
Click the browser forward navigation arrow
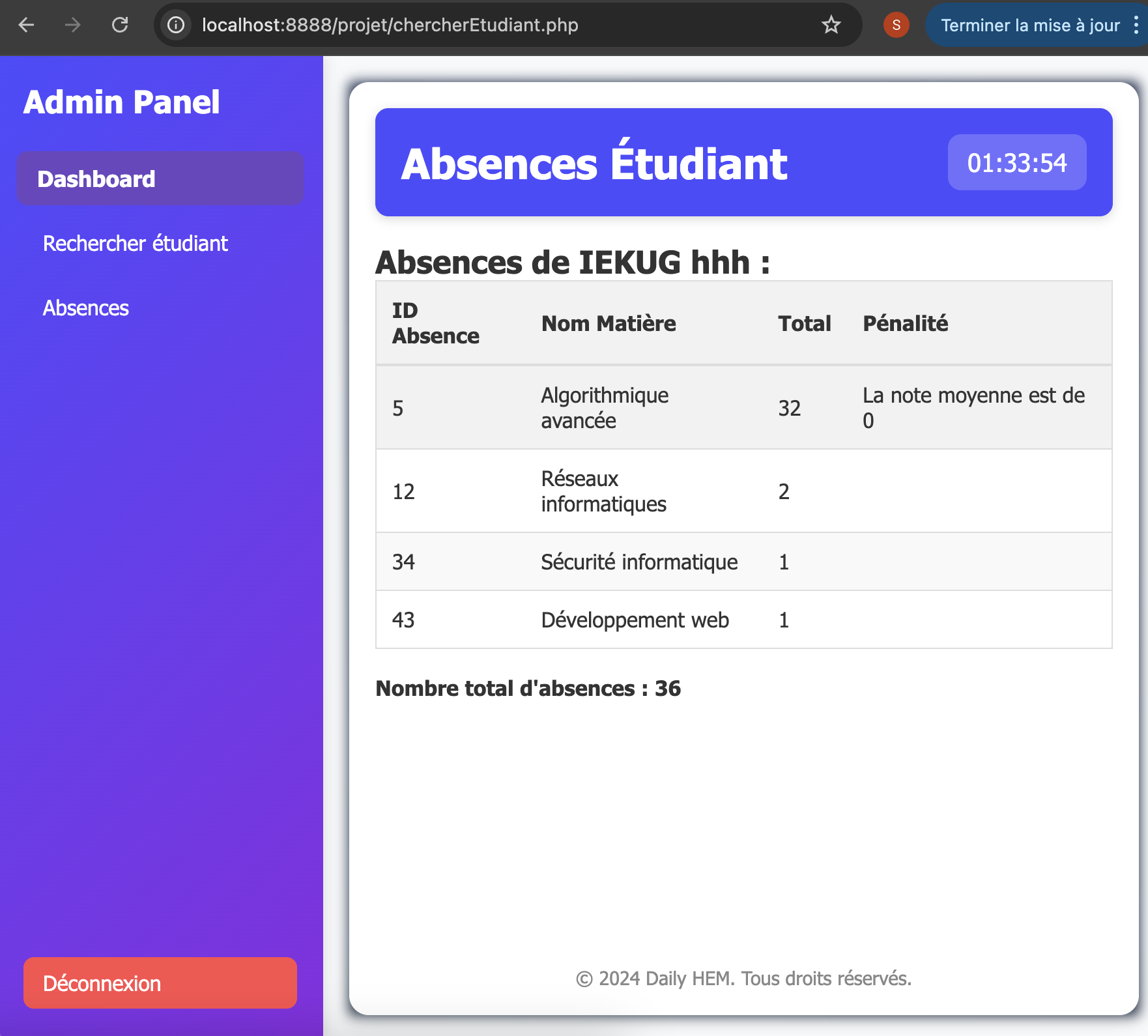[x=72, y=25]
